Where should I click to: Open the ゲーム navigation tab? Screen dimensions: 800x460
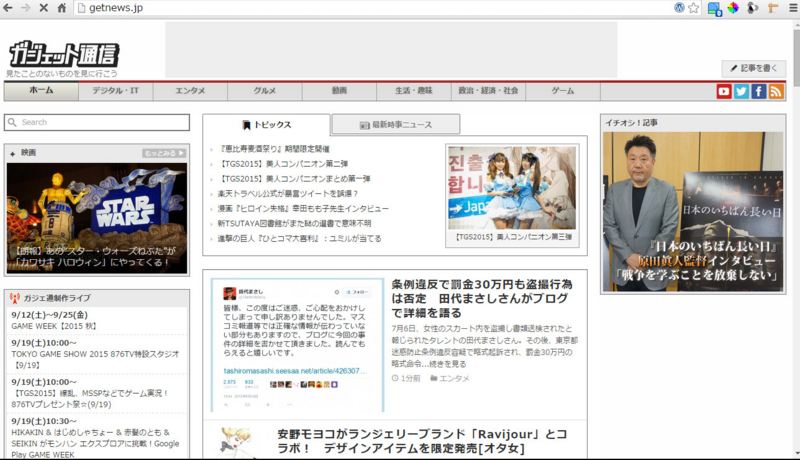pyautogui.click(x=563, y=91)
